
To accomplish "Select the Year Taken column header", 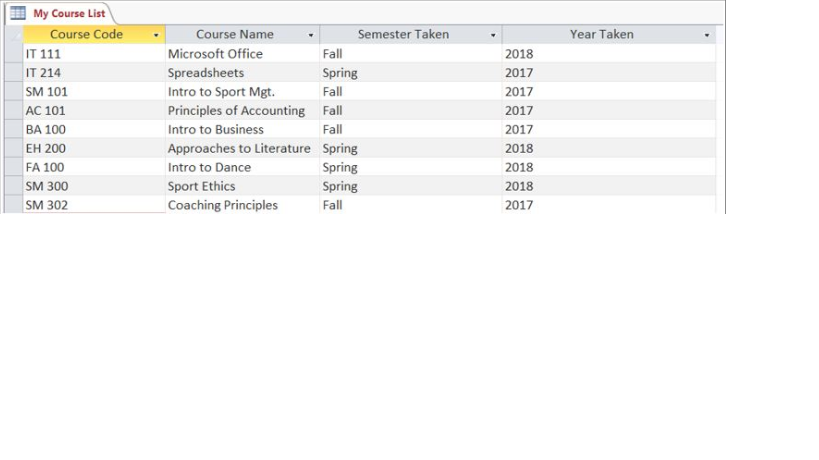I will (601, 35).
